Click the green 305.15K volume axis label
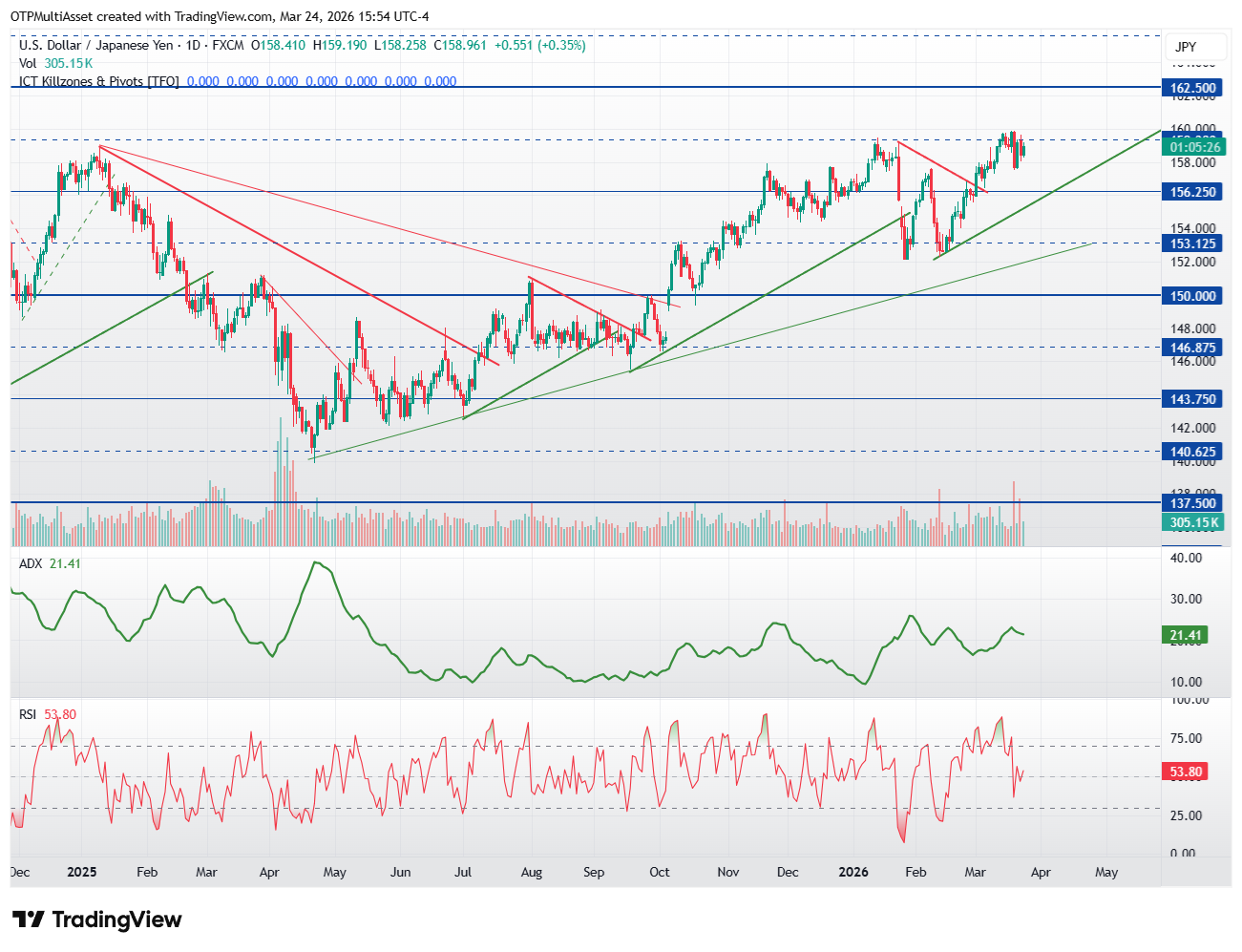Image resolution: width=1242 pixels, height=952 pixels. 1192,522
